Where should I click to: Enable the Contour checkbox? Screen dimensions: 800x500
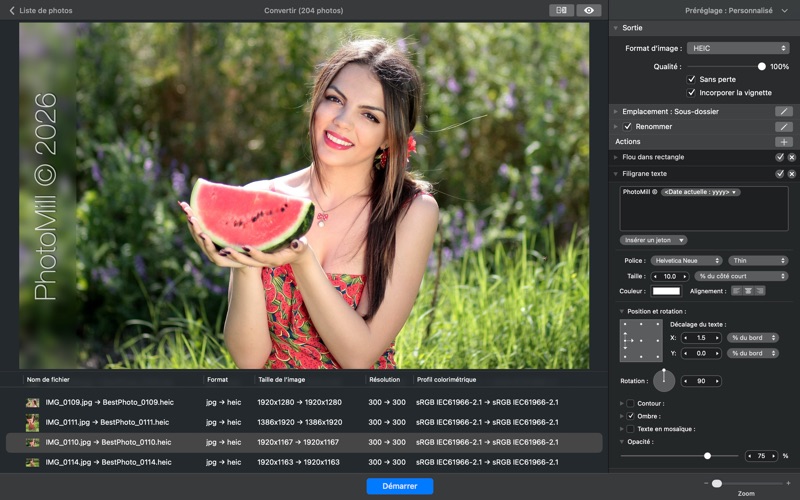coord(630,403)
